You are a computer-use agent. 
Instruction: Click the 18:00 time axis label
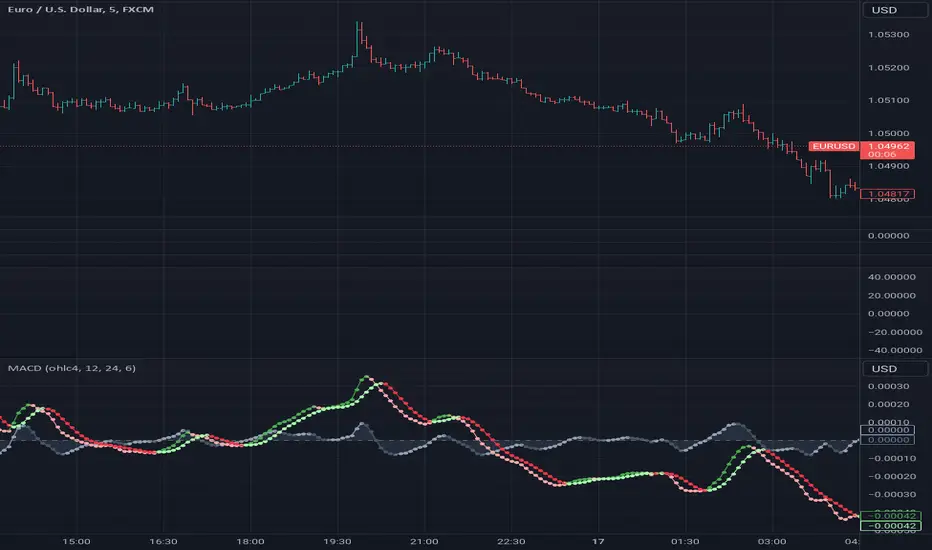pyautogui.click(x=250, y=541)
